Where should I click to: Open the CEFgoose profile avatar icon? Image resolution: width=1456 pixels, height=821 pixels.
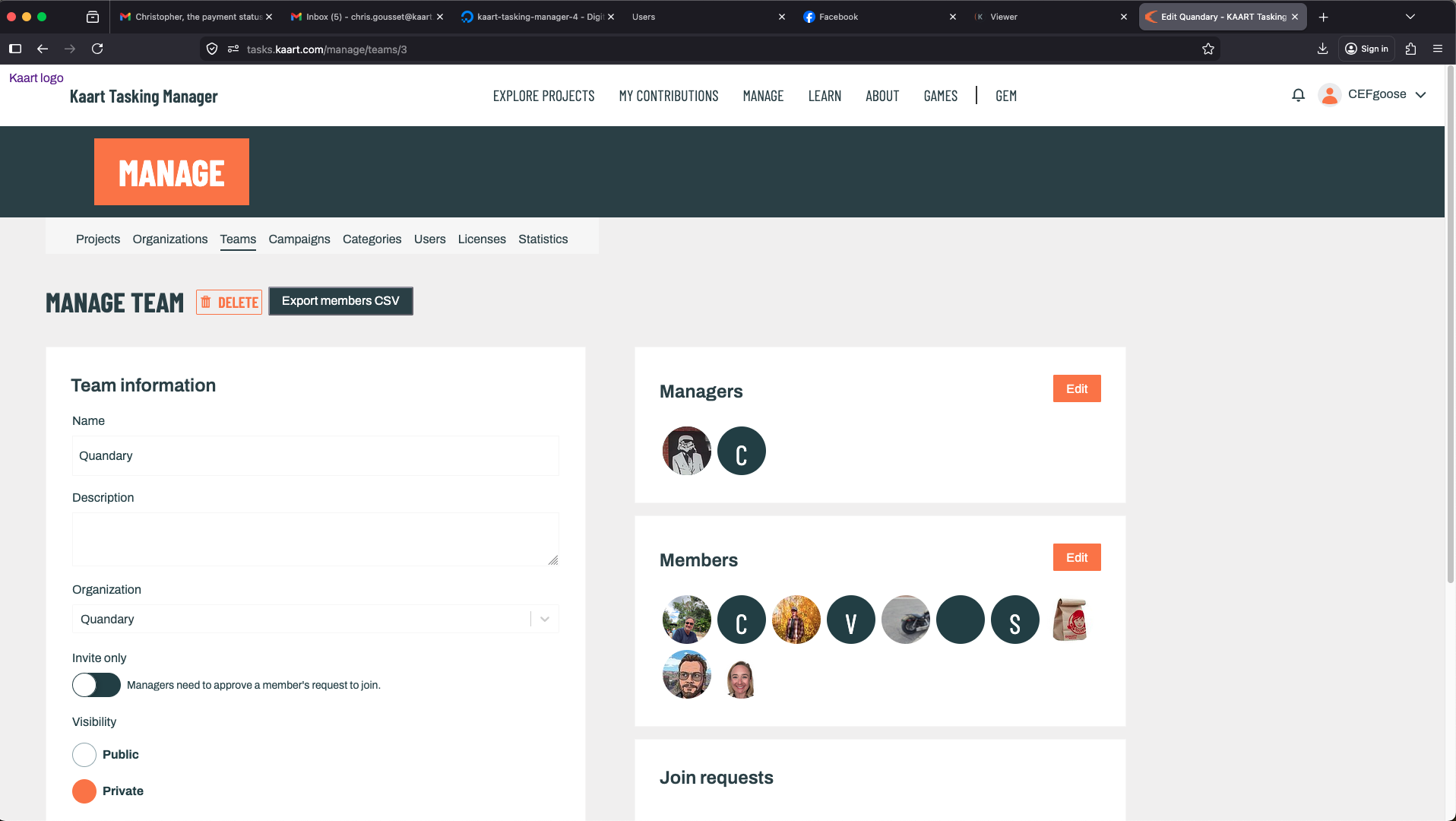tap(1329, 94)
